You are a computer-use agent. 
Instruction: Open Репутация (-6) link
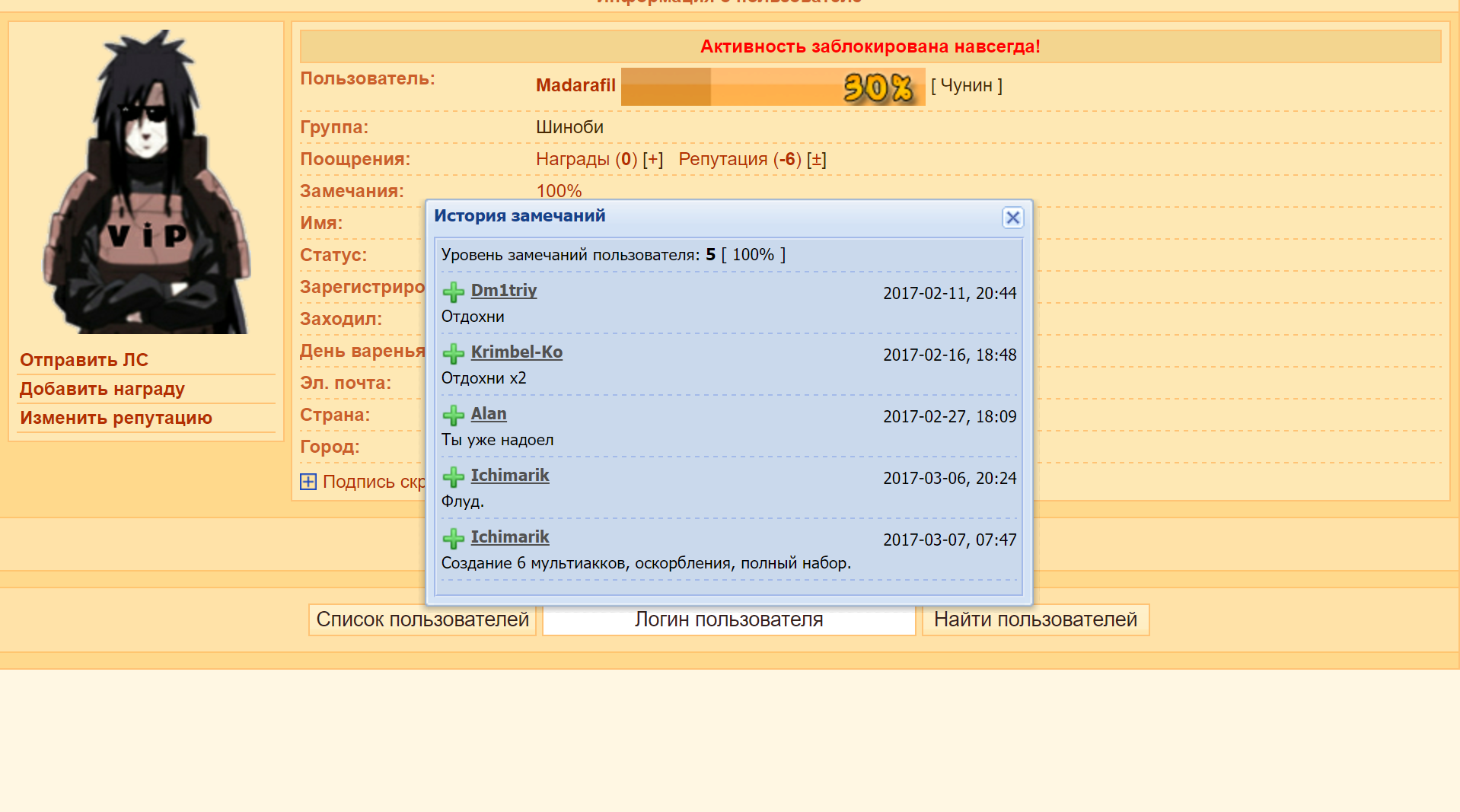tap(740, 159)
